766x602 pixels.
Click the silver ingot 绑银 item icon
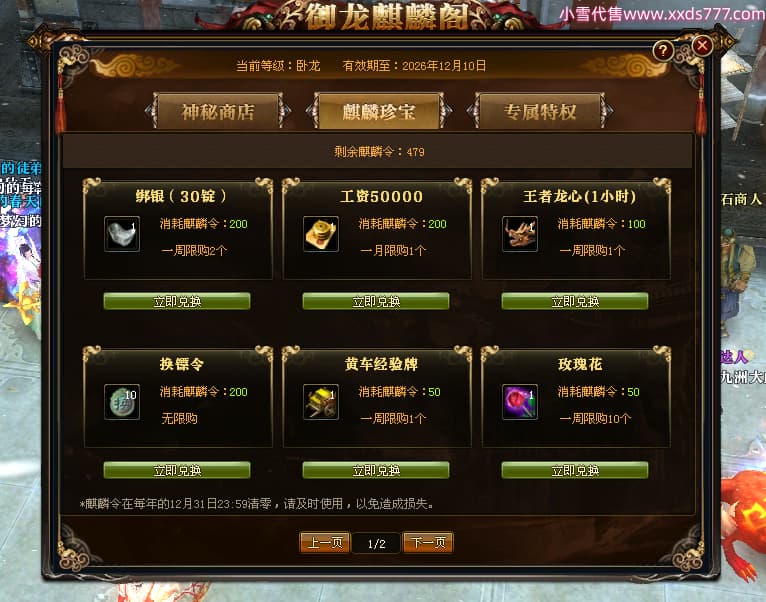122,234
